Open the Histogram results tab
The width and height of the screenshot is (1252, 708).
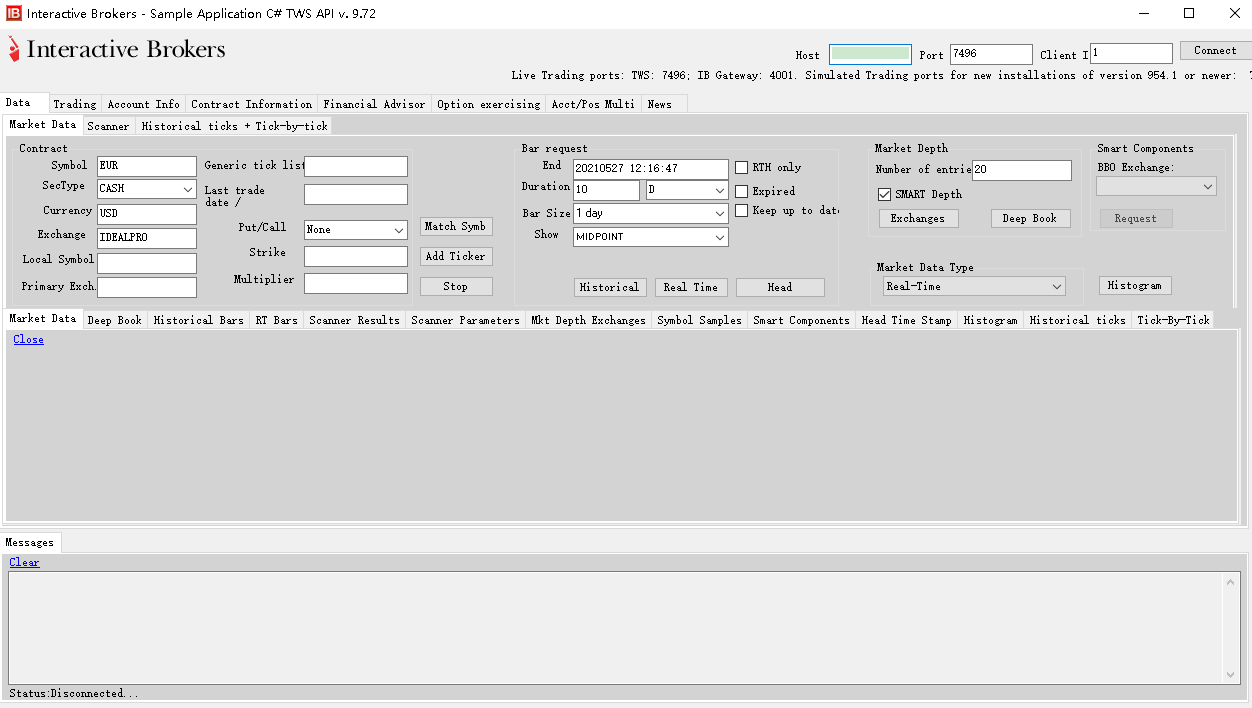coord(990,320)
